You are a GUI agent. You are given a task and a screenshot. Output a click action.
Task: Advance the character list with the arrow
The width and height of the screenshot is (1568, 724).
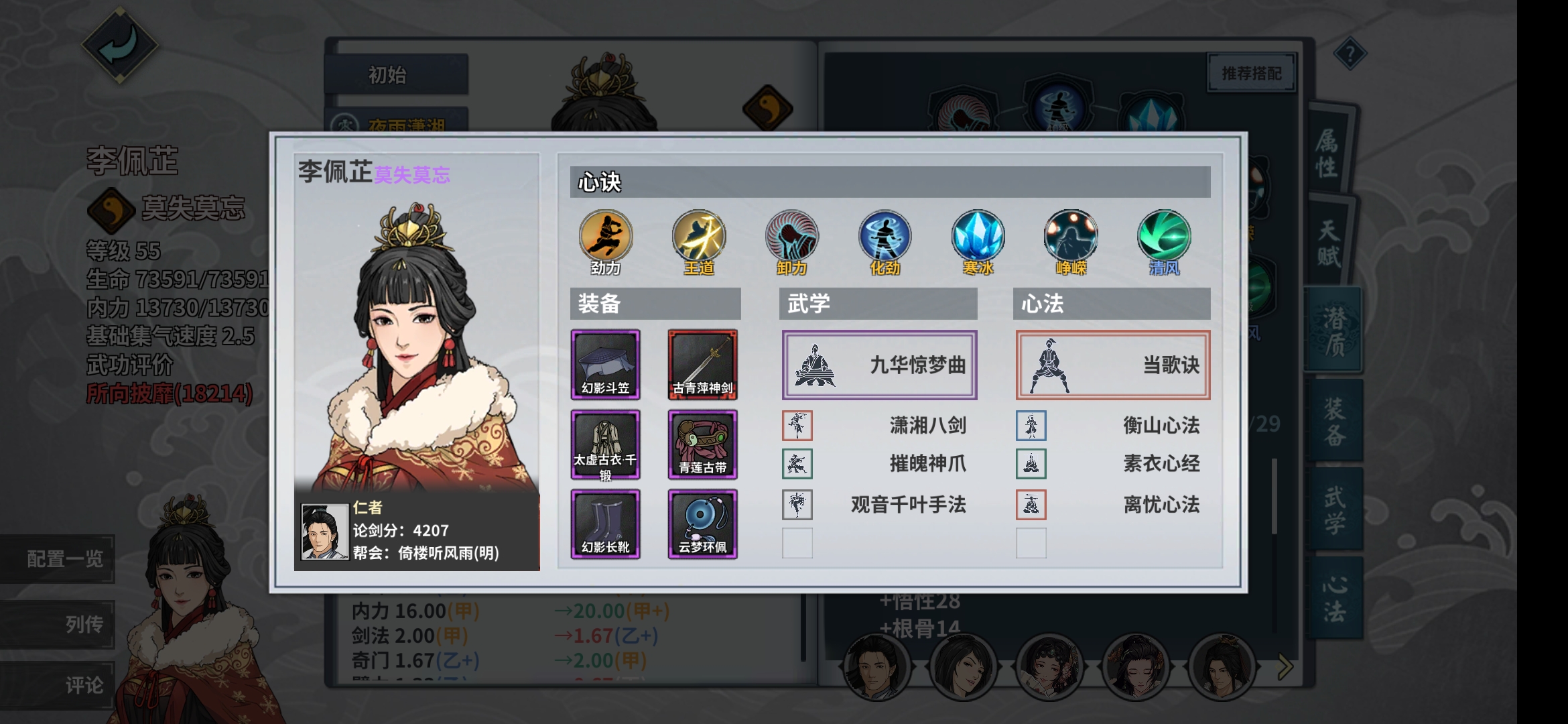1285,667
